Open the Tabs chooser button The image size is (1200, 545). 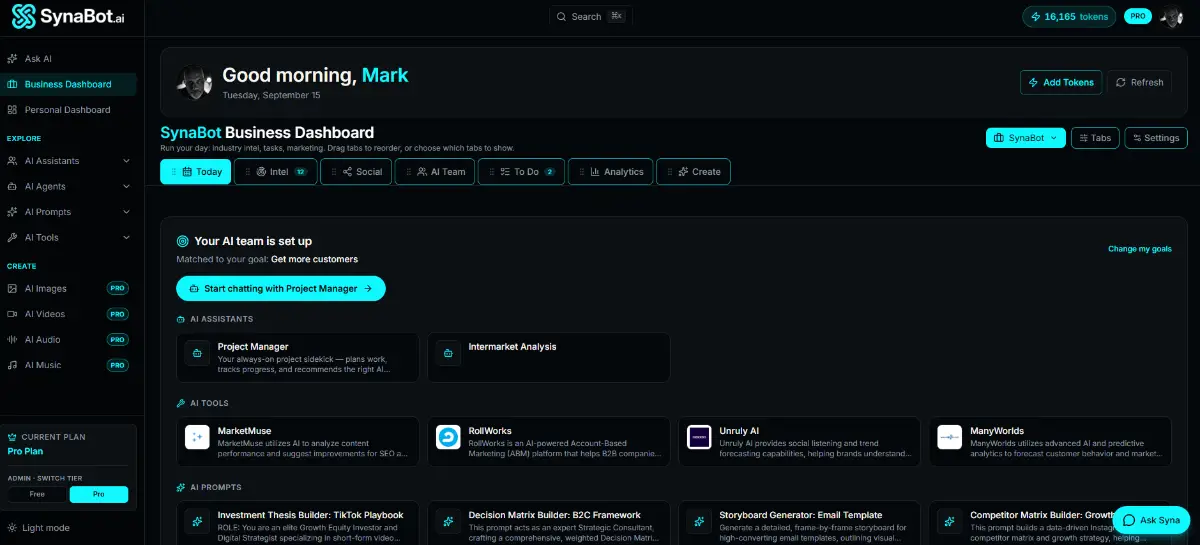click(x=1095, y=138)
